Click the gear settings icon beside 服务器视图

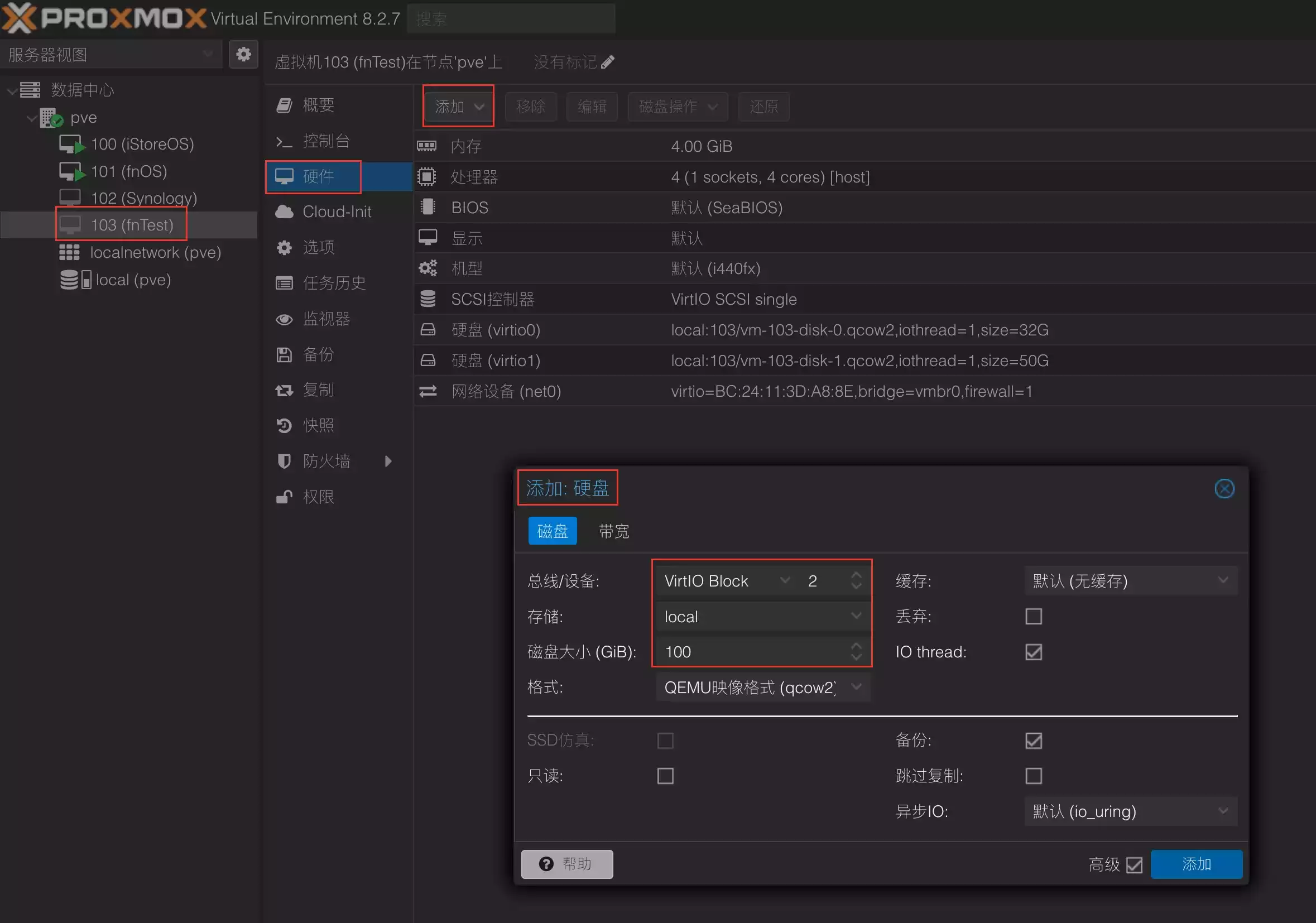click(243, 55)
